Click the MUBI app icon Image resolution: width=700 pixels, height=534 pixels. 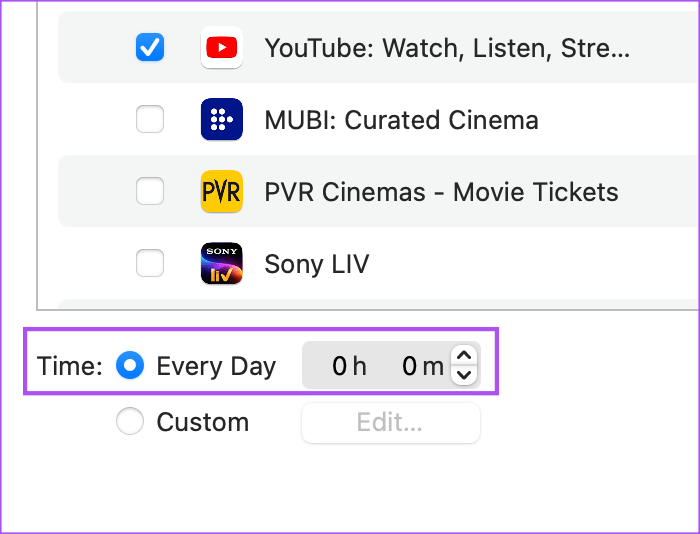222,119
